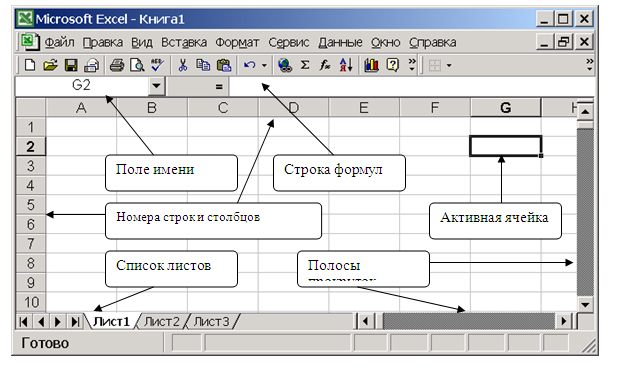Screen dimensions: 617x369
Task: Click the email envelope icon next to Save
Action: [92, 65]
